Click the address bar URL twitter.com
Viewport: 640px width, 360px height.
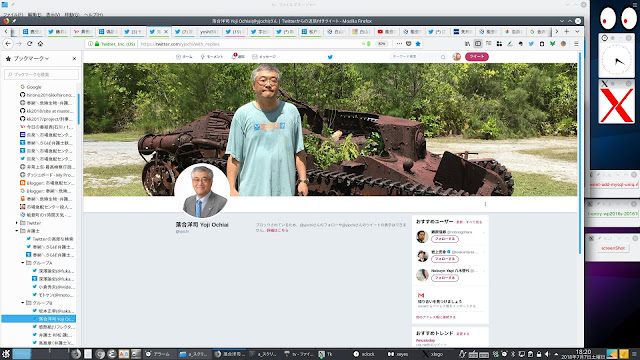(x=180, y=44)
